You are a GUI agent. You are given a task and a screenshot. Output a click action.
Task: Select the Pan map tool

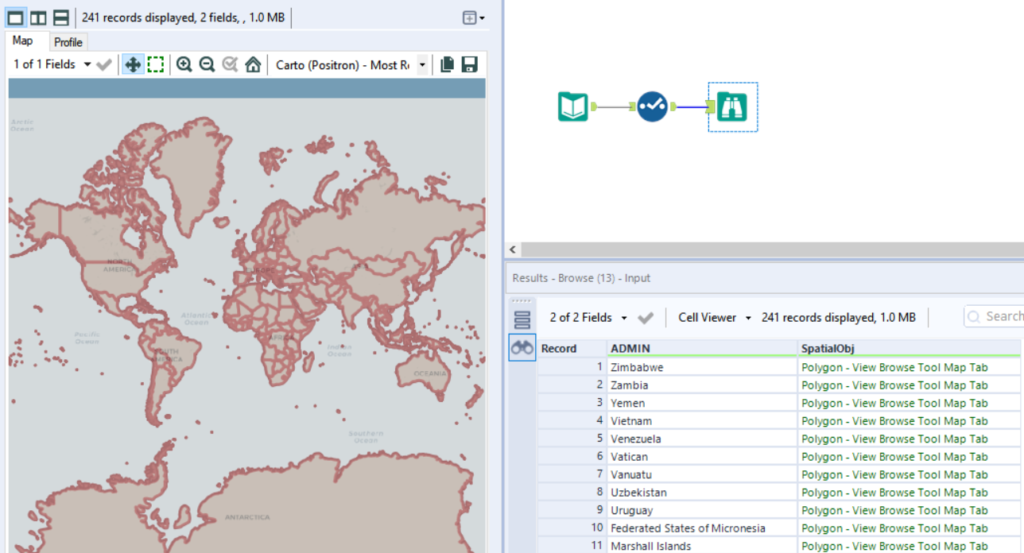pos(132,65)
